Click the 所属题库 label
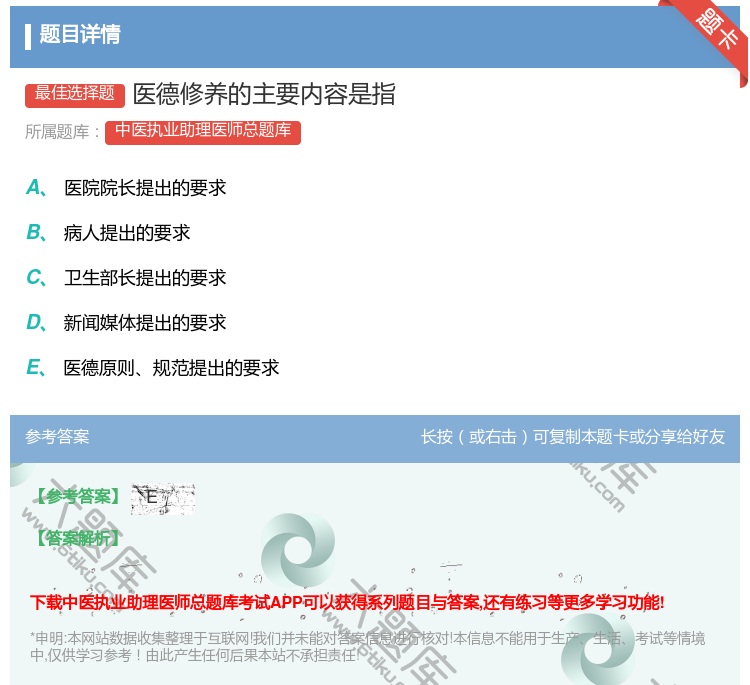Screen dimensions: 750x685 [x=62, y=132]
